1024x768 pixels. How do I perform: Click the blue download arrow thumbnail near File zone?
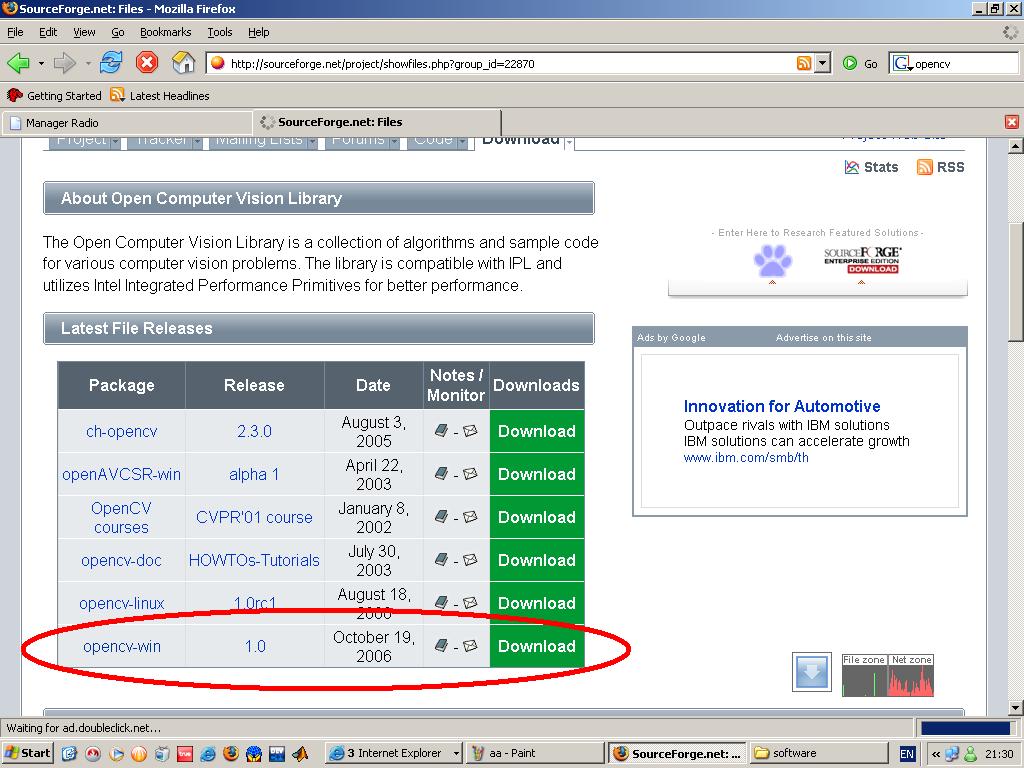coord(811,672)
